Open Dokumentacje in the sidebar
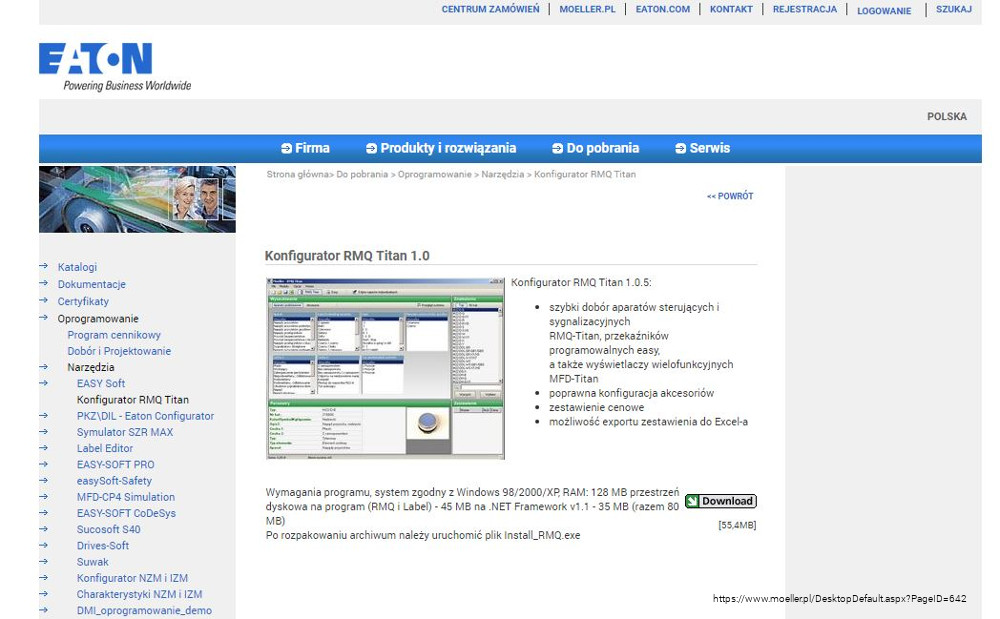 pyautogui.click(x=91, y=284)
